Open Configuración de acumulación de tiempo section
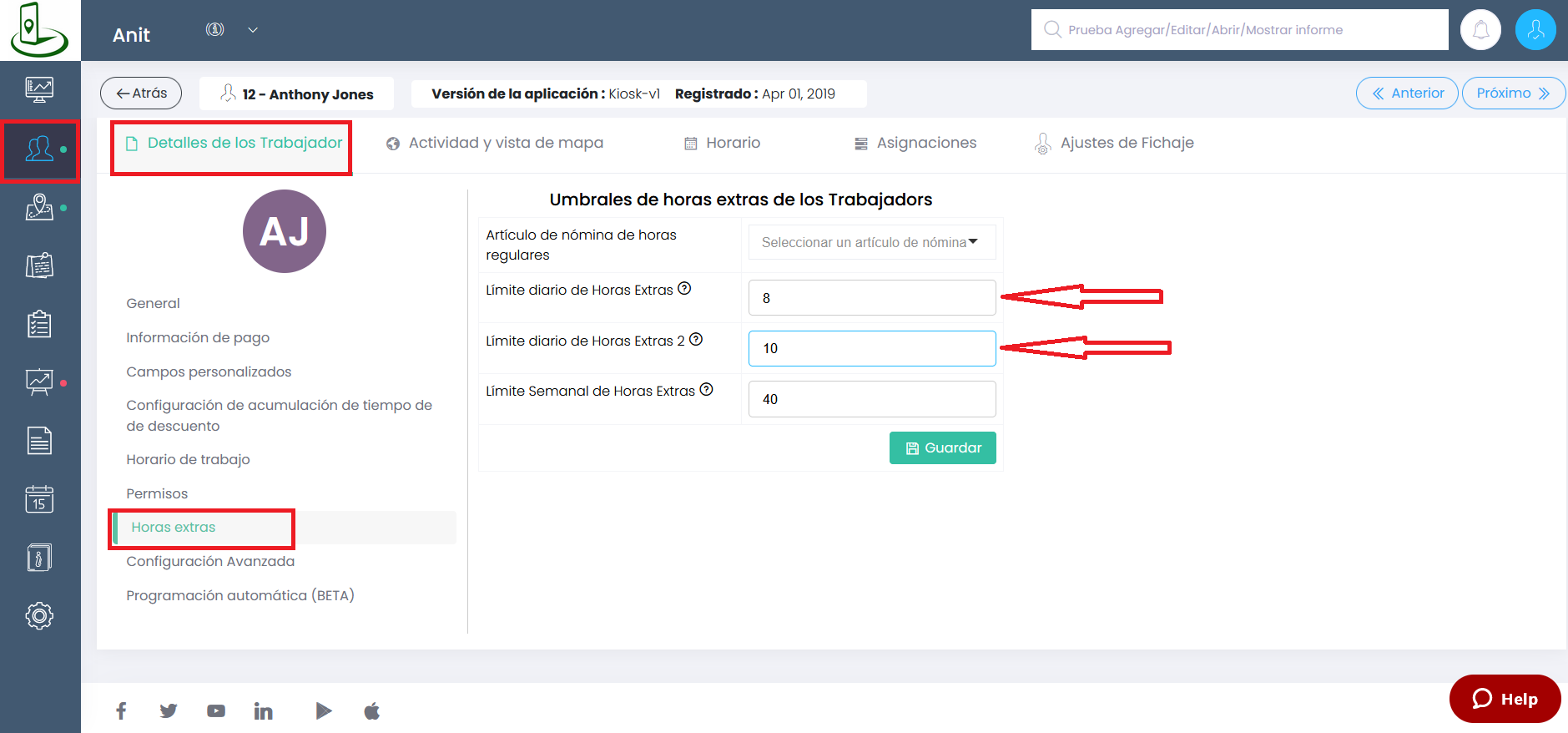This screenshot has width=1568, height=733. click(x=280, y=416)
